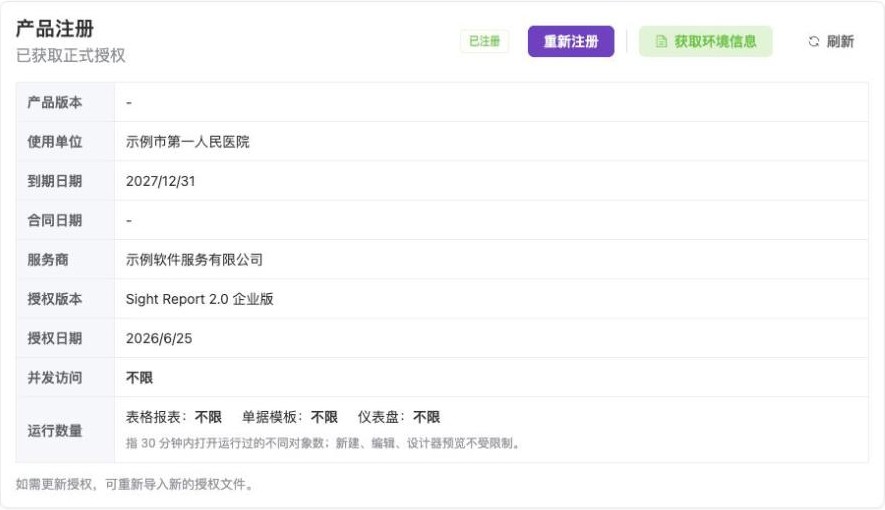Viewport: 885px width, 510px height.
Task: Click the 已注册 status tag
Action: point(484,41)
